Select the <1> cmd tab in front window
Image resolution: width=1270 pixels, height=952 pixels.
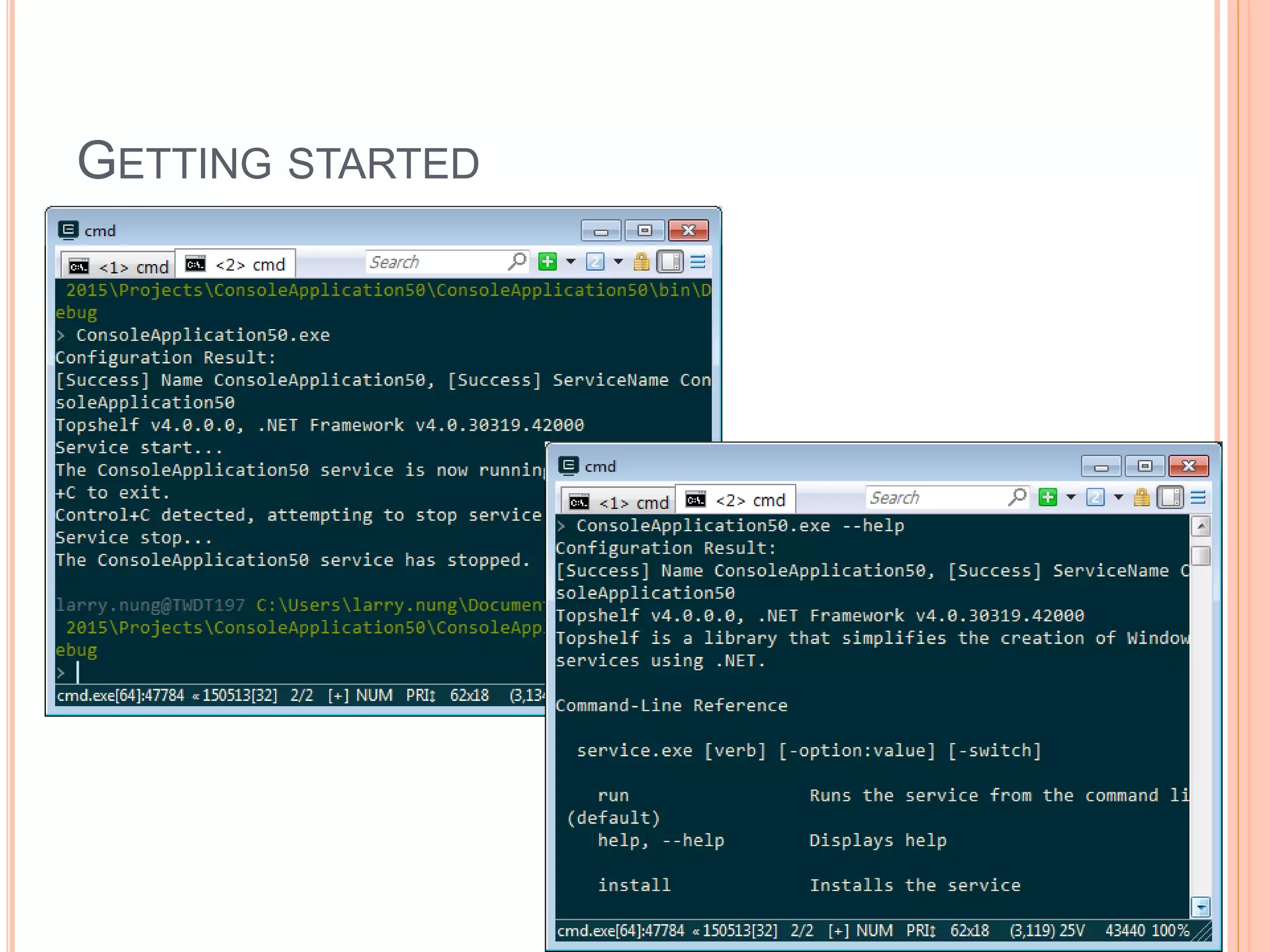point(618,501)
